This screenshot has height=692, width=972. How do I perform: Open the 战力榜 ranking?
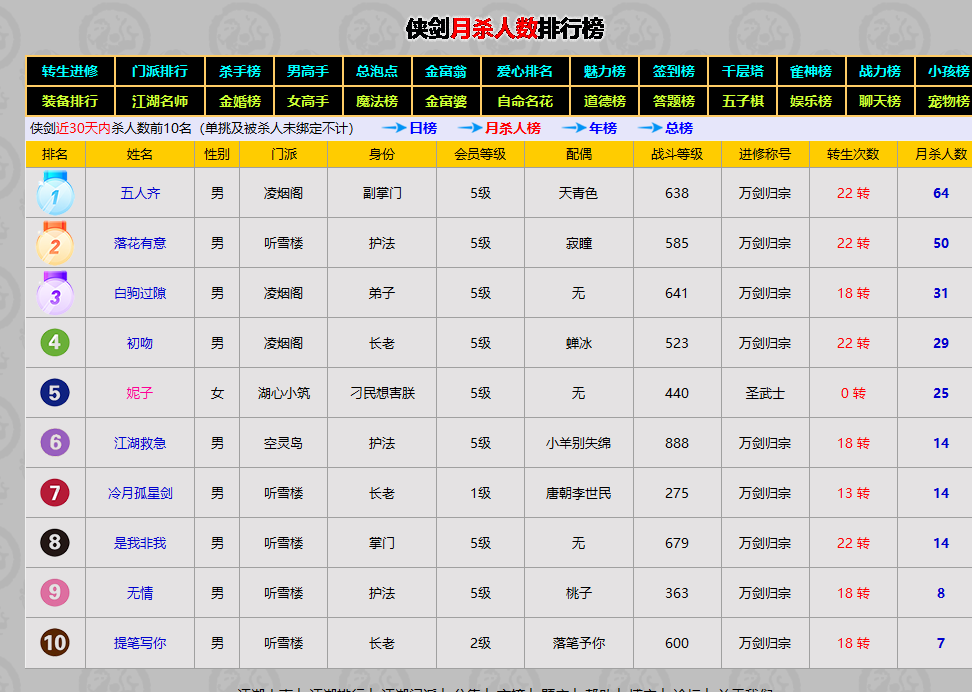pos(880,71)
